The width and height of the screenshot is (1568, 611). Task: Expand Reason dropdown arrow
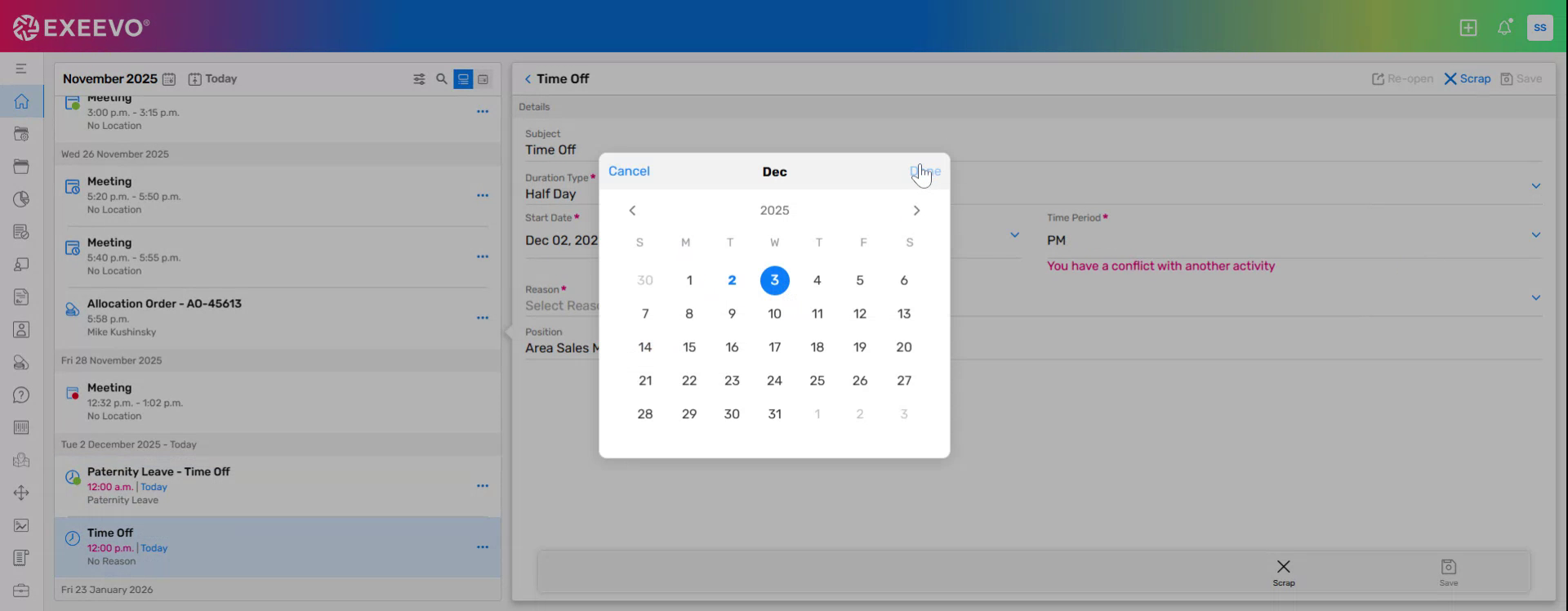[1535, 298]
